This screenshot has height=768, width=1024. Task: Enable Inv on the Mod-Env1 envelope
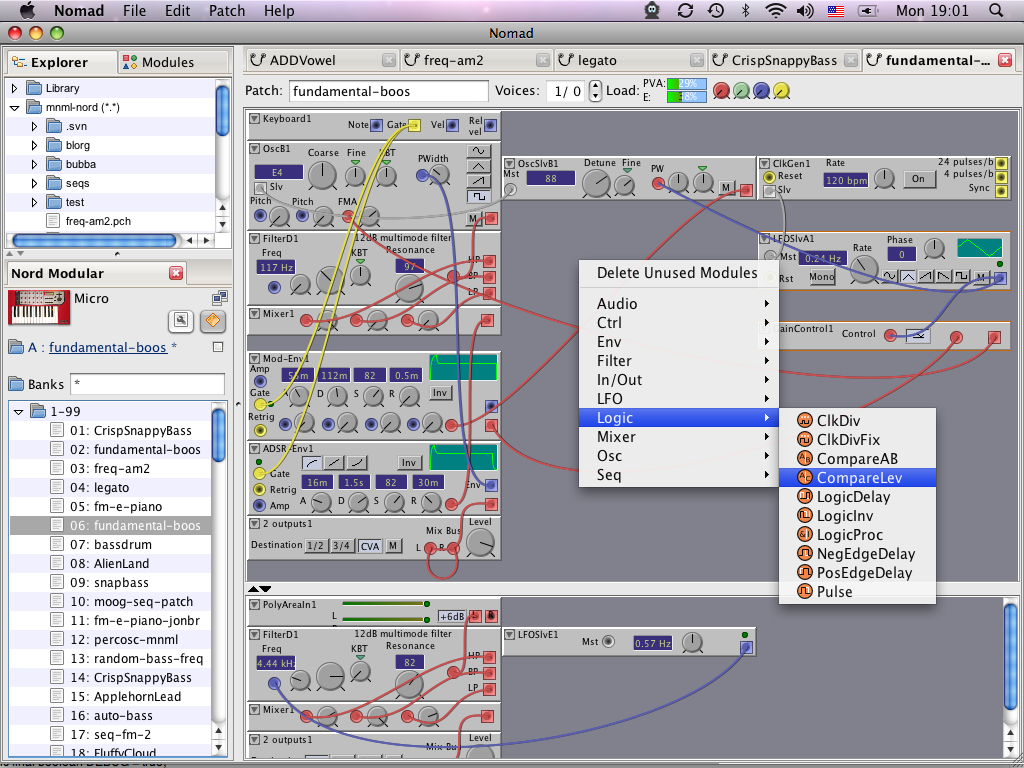click(440, 393)
